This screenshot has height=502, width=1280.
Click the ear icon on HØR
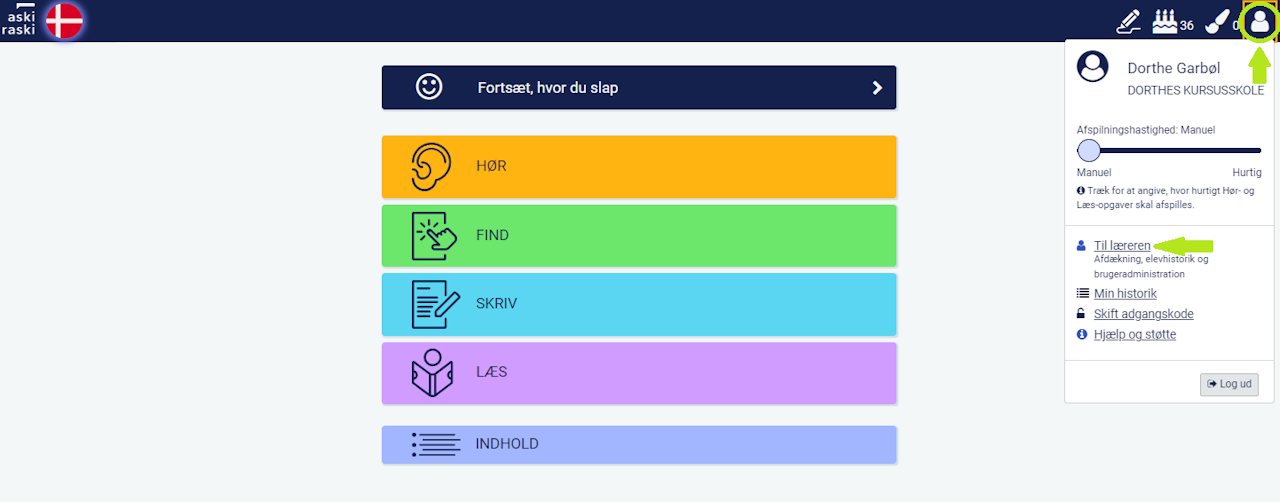[x=431, y=167]
